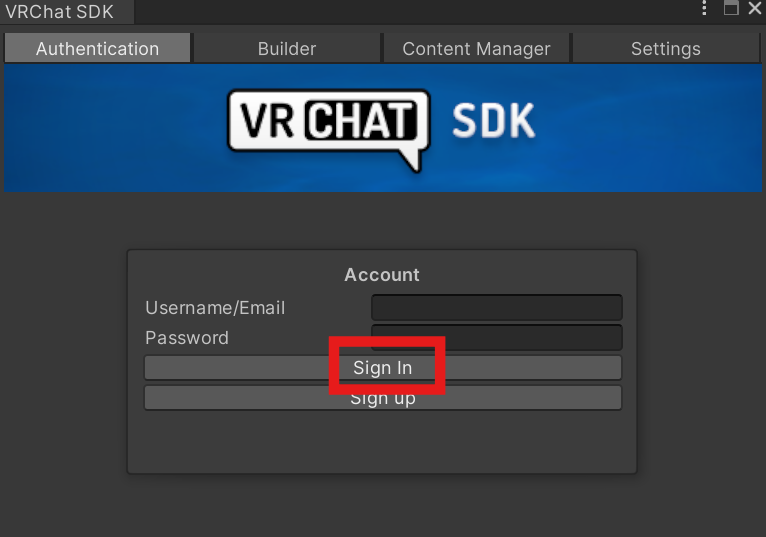Click empty space beneath the Account box
The image size is (766, 537).
[x=382, y=506]
